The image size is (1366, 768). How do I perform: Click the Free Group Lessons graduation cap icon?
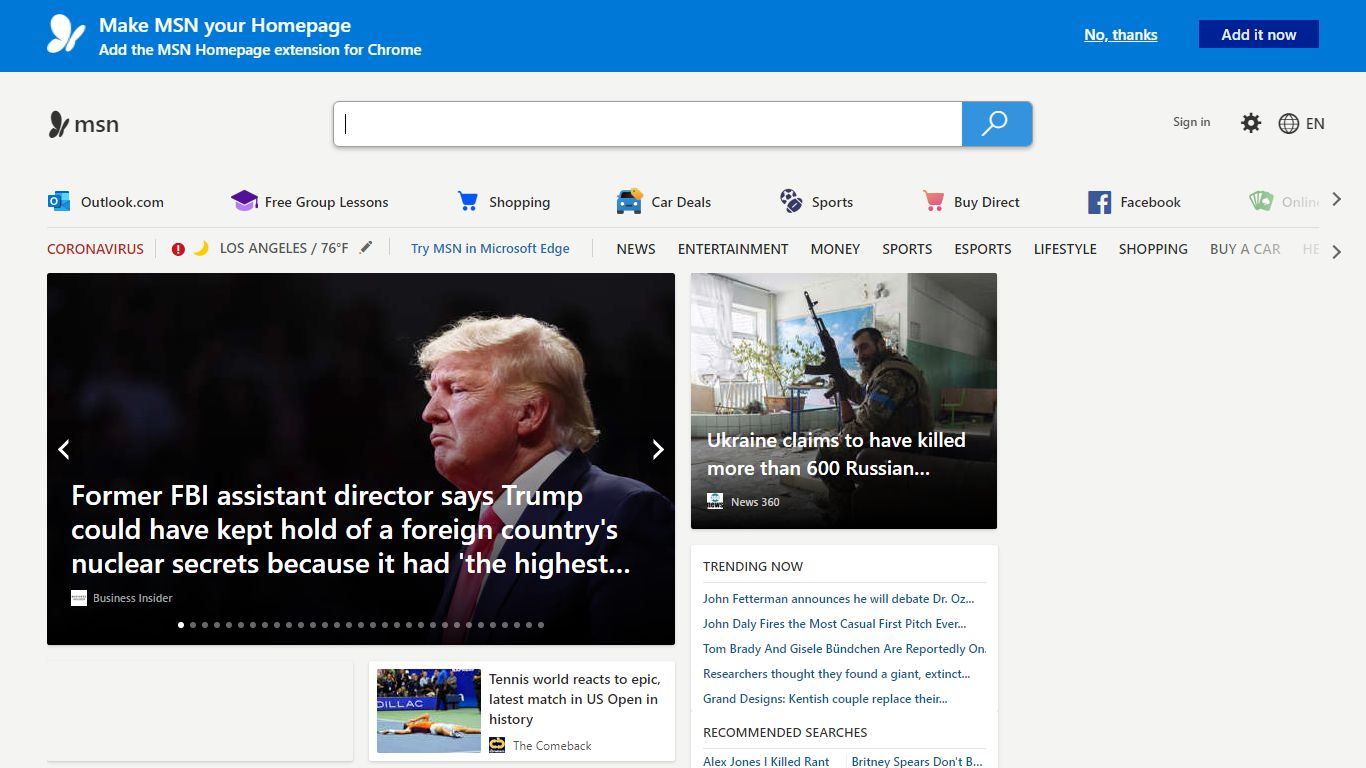coord(244,201)
